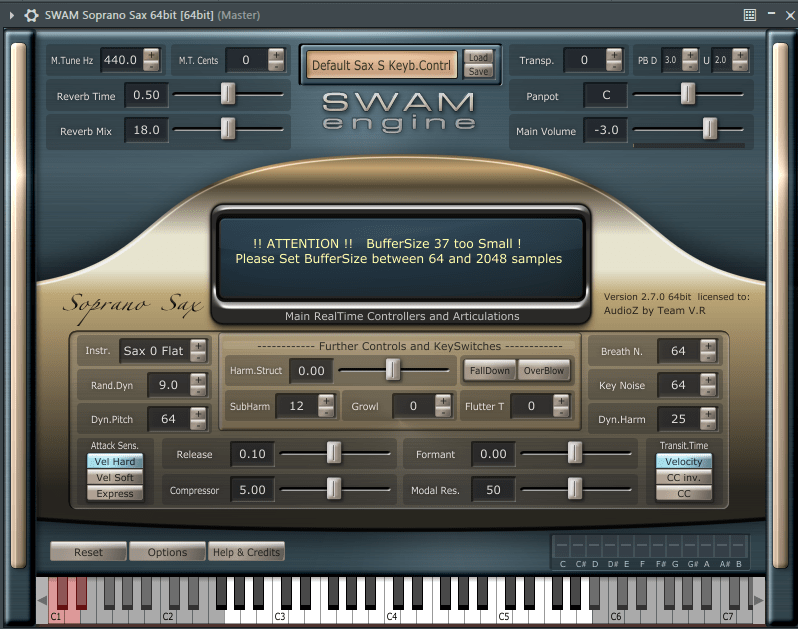Open the Options menu

point(167,552)
